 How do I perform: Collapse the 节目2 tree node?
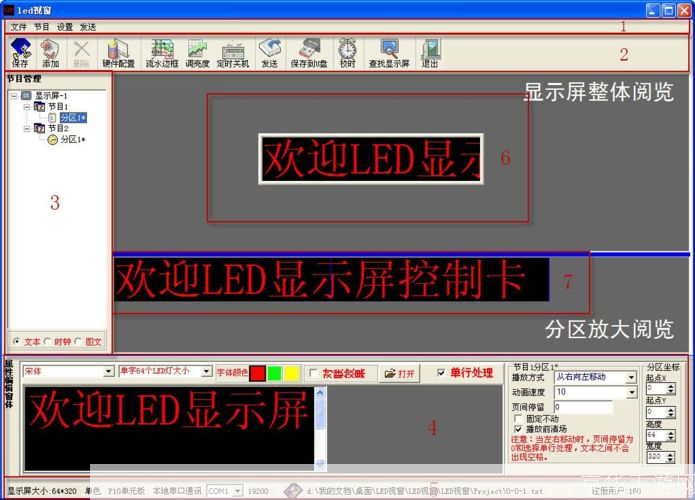(27, 129)
